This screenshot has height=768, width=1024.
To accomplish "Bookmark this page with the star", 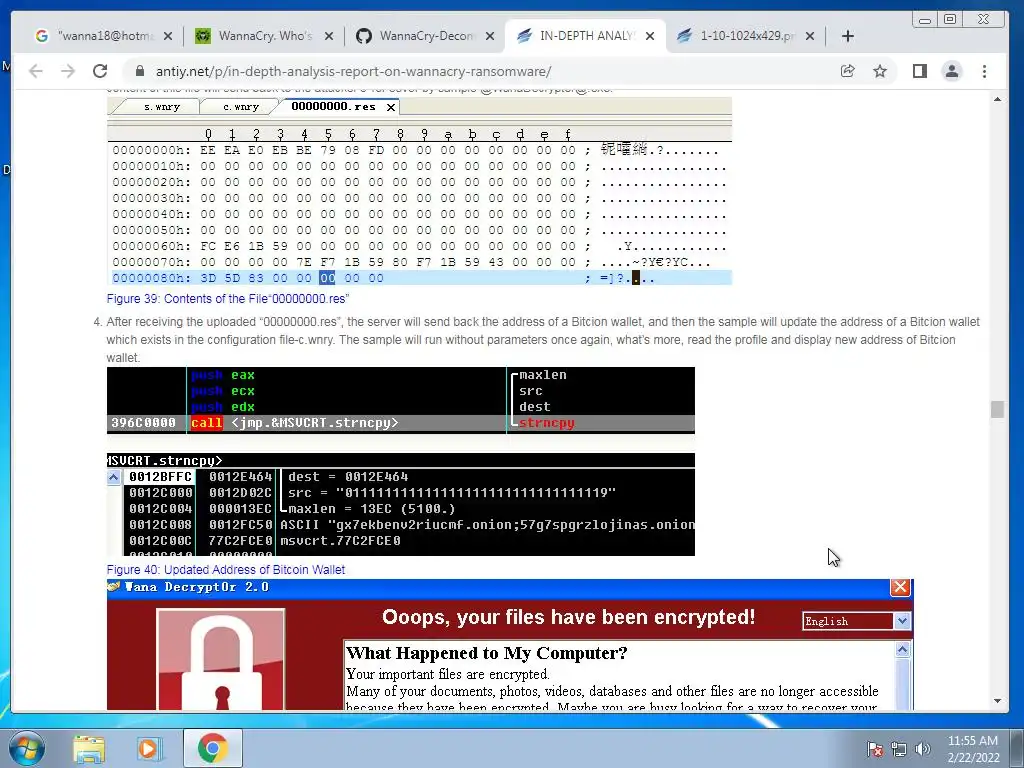I will point(880,71).
